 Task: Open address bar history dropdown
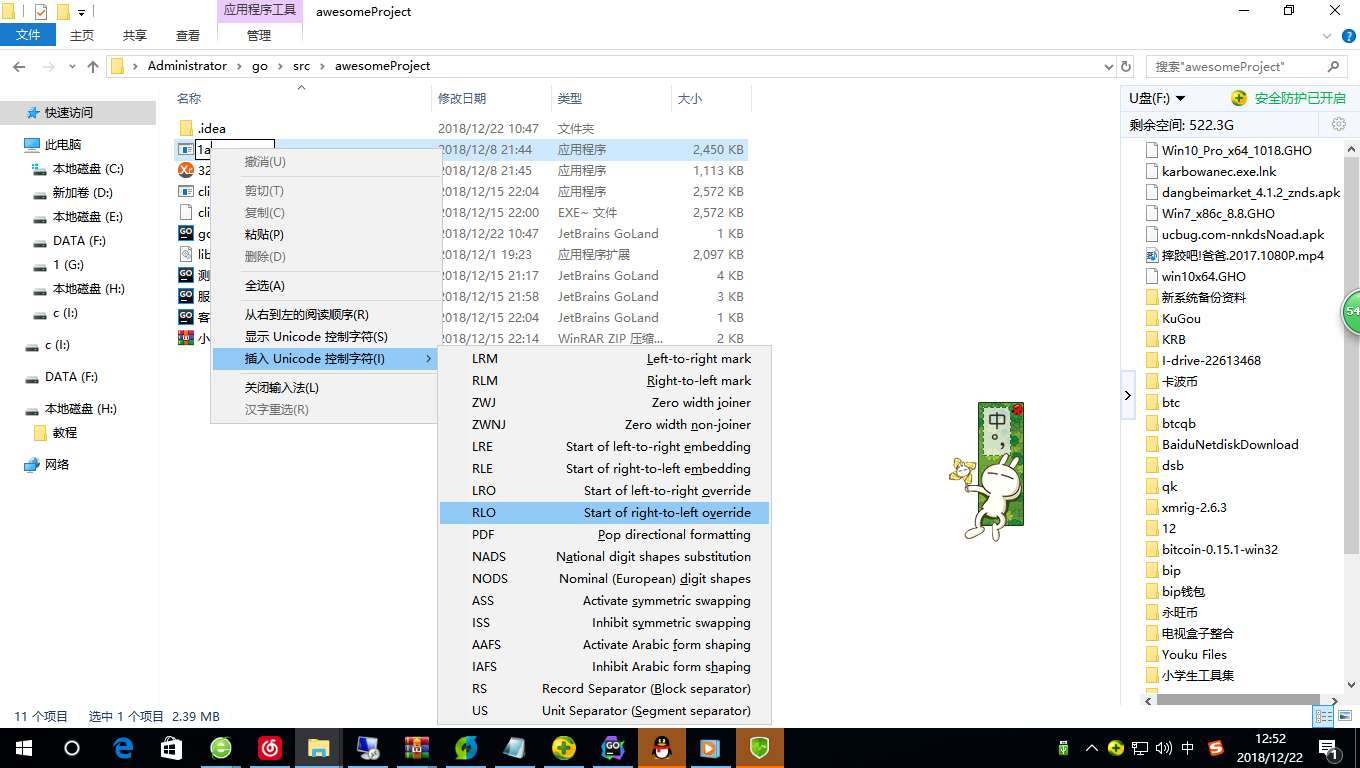click(1107, 67)
